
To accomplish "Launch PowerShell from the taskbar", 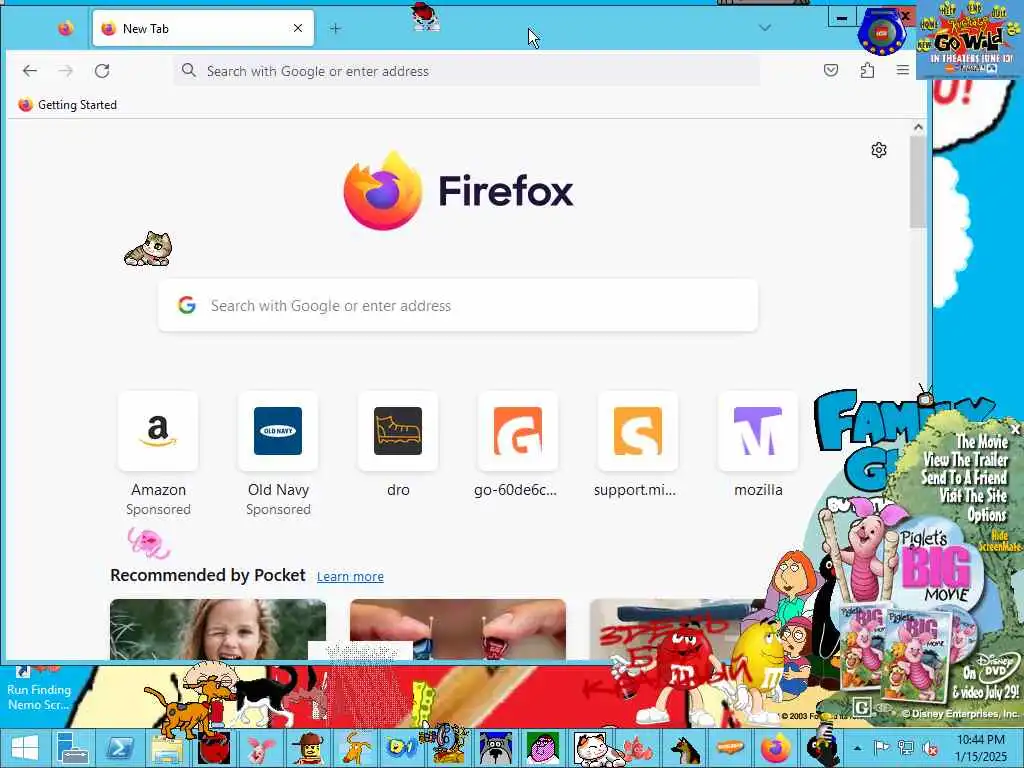I will pyautogui.click(x=120, y=748).
